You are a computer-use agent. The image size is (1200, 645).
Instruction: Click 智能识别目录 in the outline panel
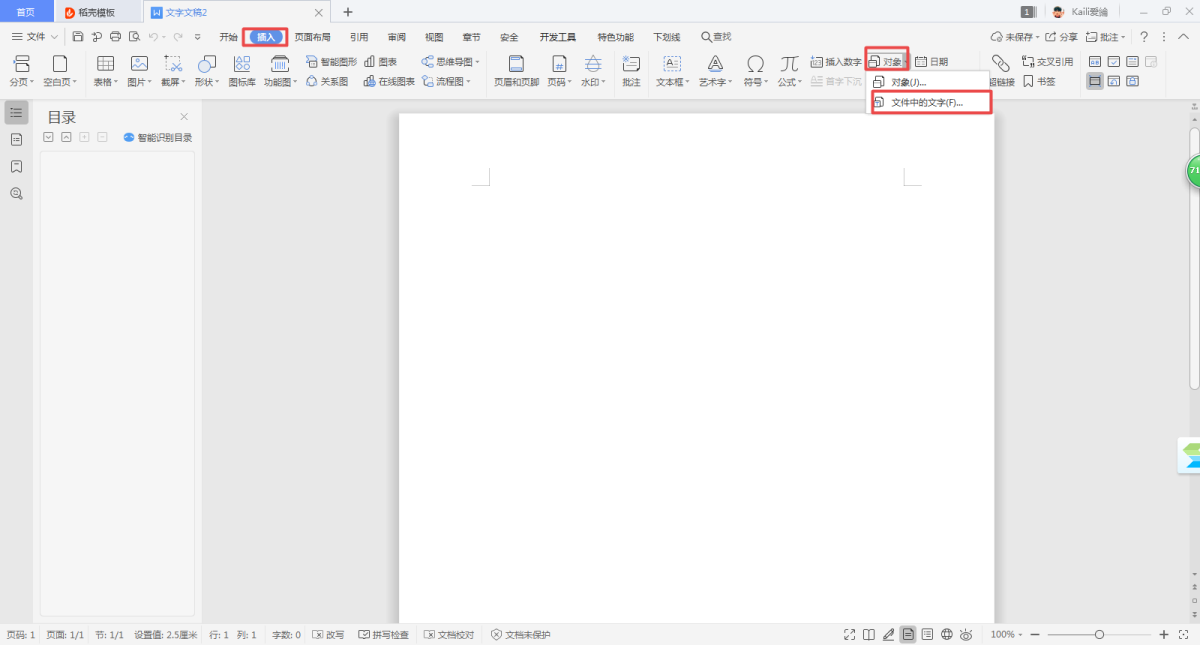(x=158, y=138)
